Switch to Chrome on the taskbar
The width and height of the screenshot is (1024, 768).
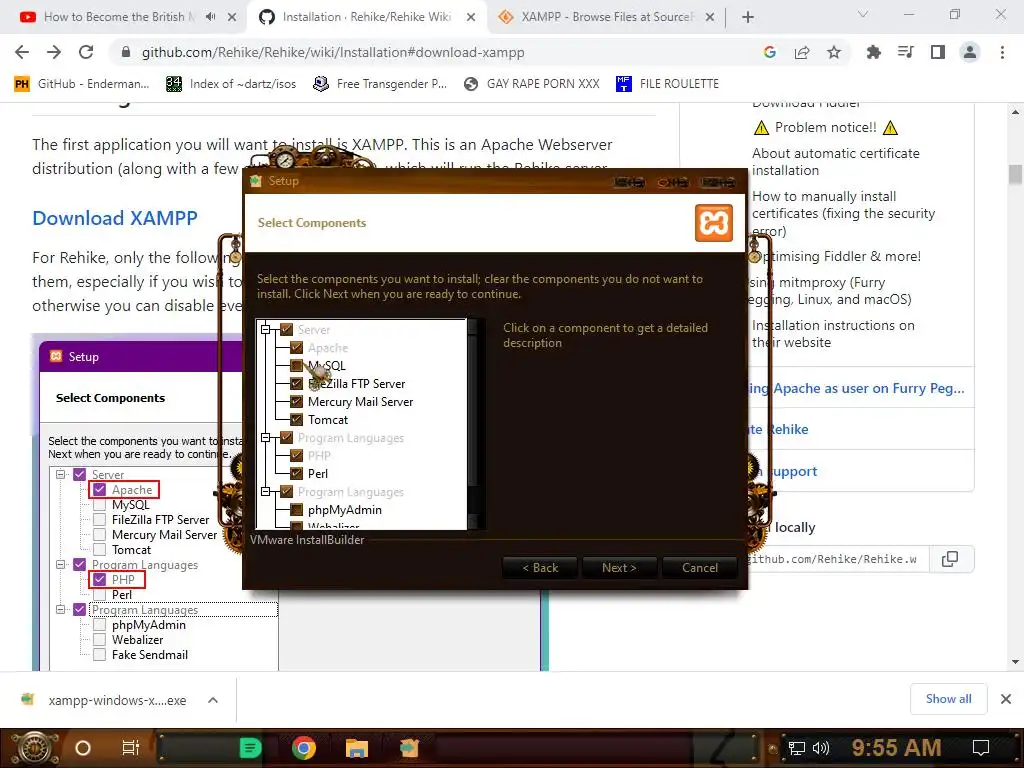304,748
